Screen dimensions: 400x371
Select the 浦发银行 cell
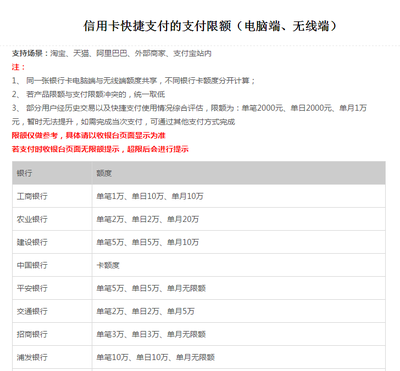click(52, 357)
